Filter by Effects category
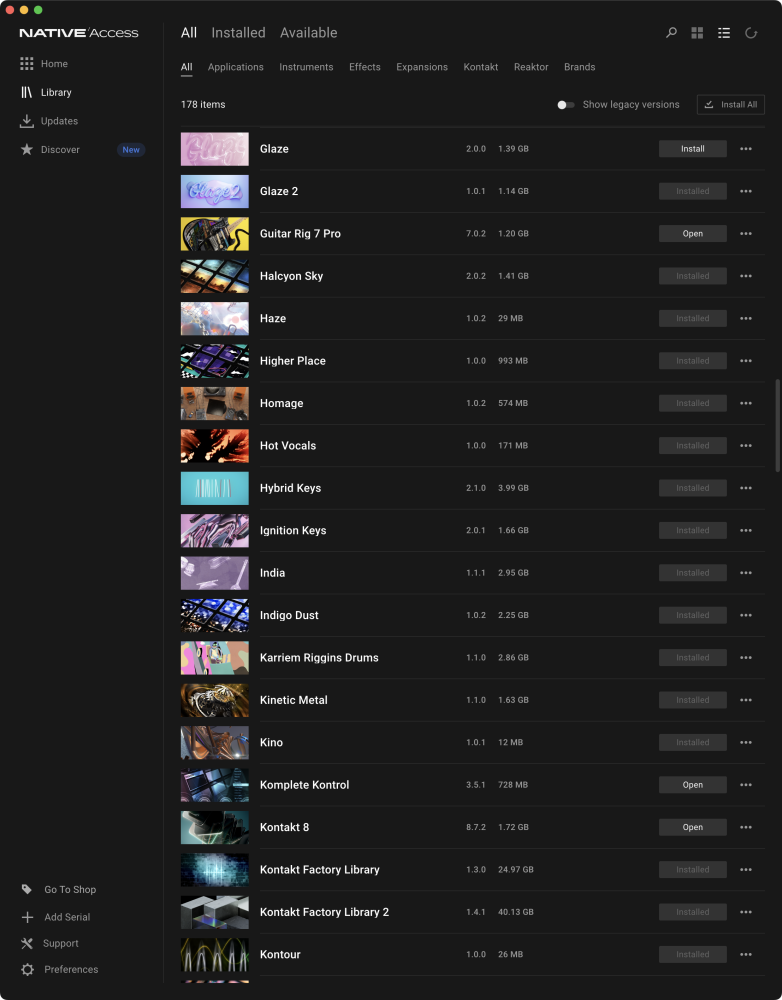The width and height of the screenshot is (782, 1000). click(x=365, y=67)
